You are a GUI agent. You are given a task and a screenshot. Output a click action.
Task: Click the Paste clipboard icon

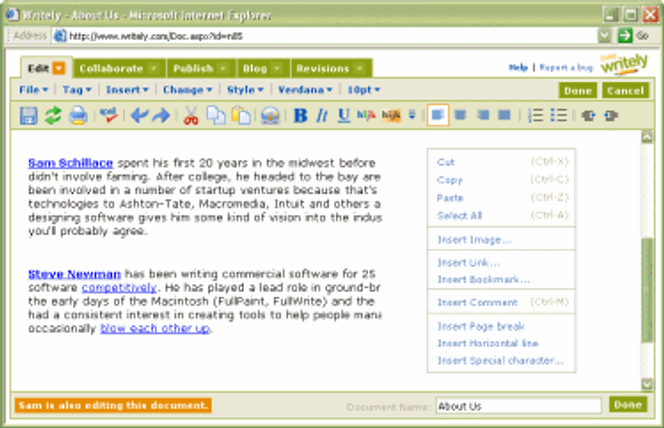(241, 116)
